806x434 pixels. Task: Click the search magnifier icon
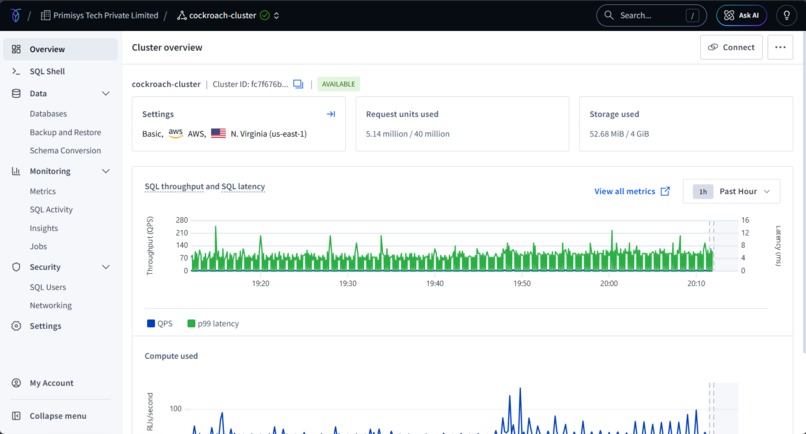(x=609, y=15)
